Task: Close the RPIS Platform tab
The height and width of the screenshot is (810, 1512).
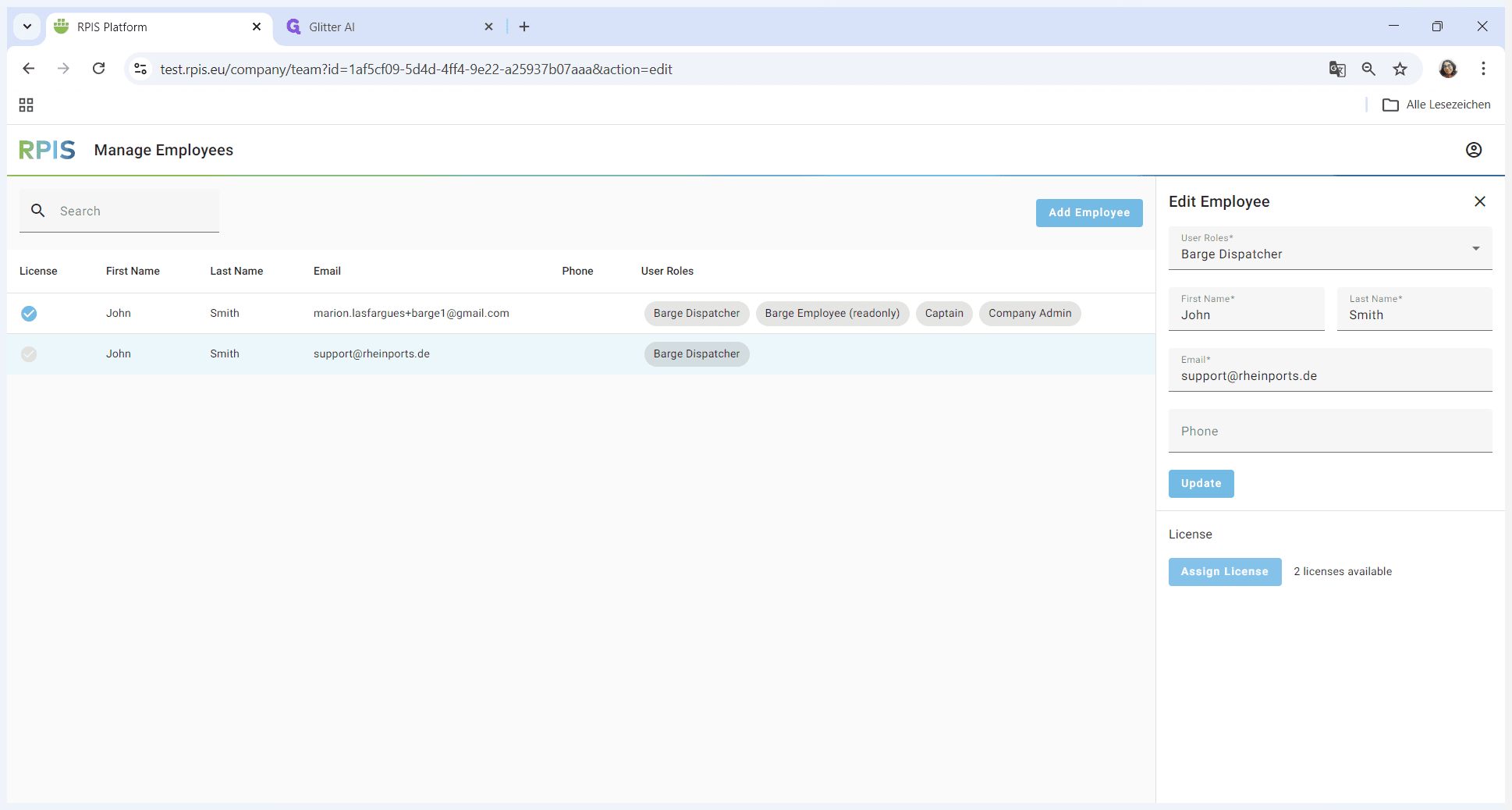Action: [257, 27]
